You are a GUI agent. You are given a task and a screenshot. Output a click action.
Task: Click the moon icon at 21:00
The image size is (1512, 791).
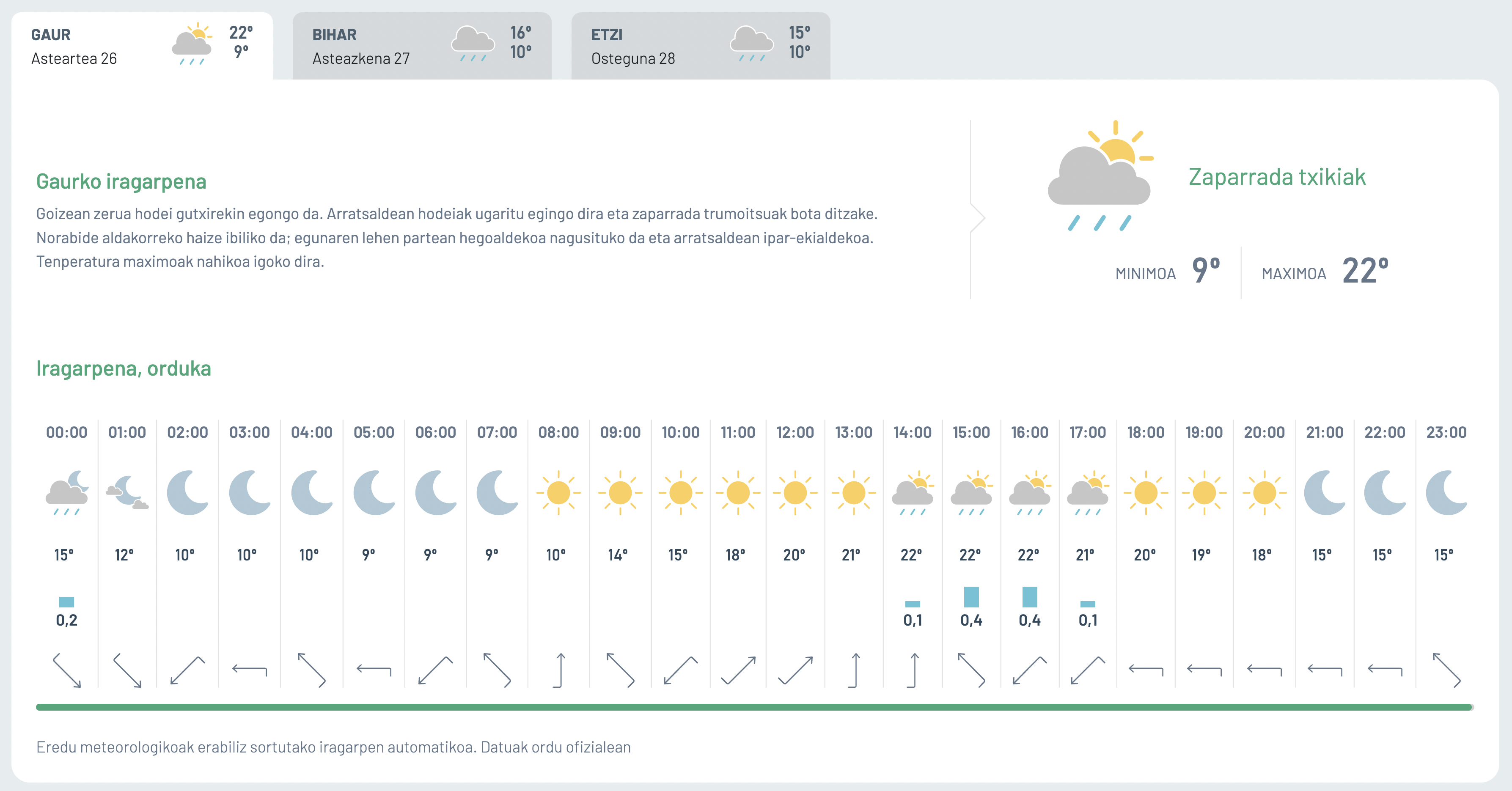1325,492
